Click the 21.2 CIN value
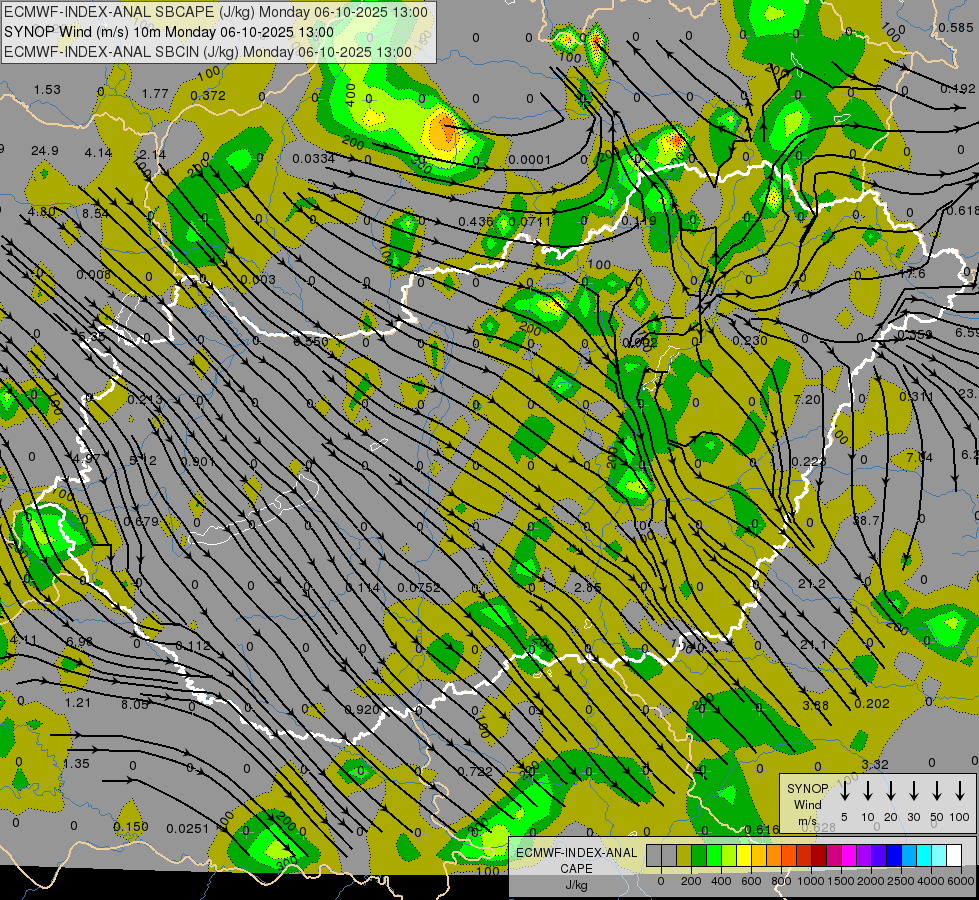 coord(812,583)
